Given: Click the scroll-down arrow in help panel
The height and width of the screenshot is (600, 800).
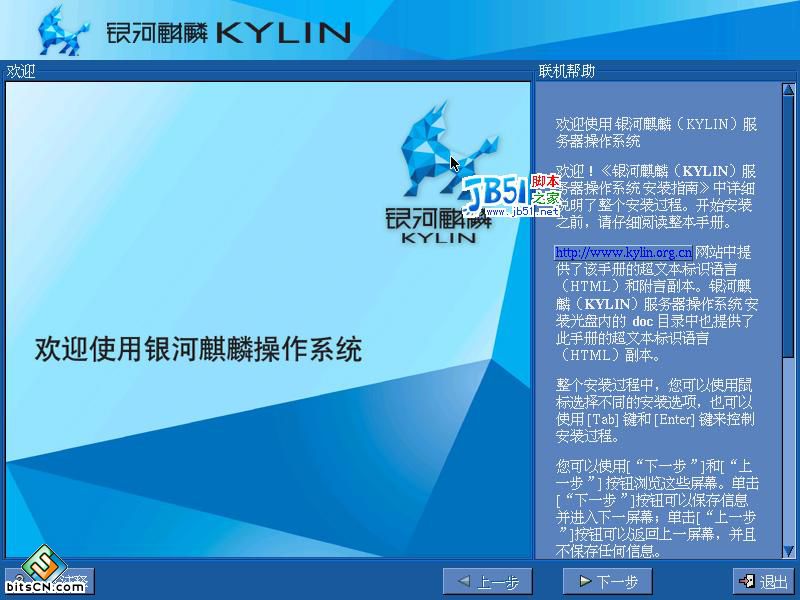Looking at the screenshot, I should tap(788, 551).
